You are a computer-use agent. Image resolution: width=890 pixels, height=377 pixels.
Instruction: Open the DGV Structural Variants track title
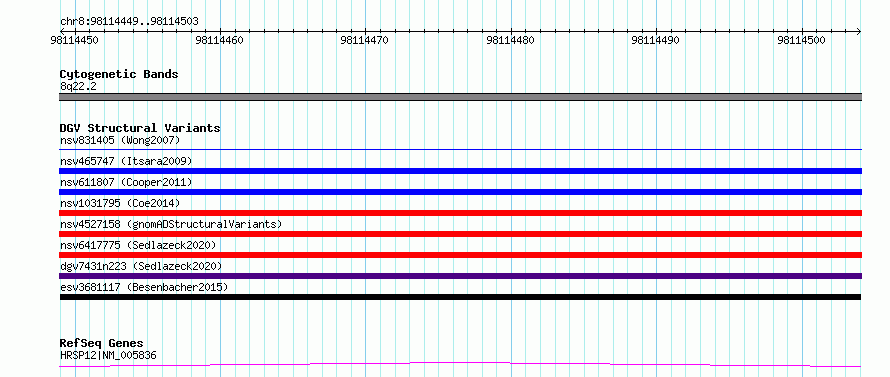coord(140,128)
